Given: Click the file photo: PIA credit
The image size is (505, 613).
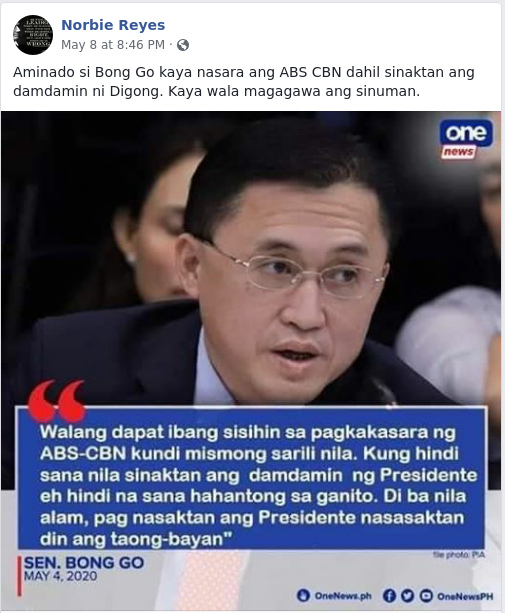Looking at the screenshot, I should (459, 555).
